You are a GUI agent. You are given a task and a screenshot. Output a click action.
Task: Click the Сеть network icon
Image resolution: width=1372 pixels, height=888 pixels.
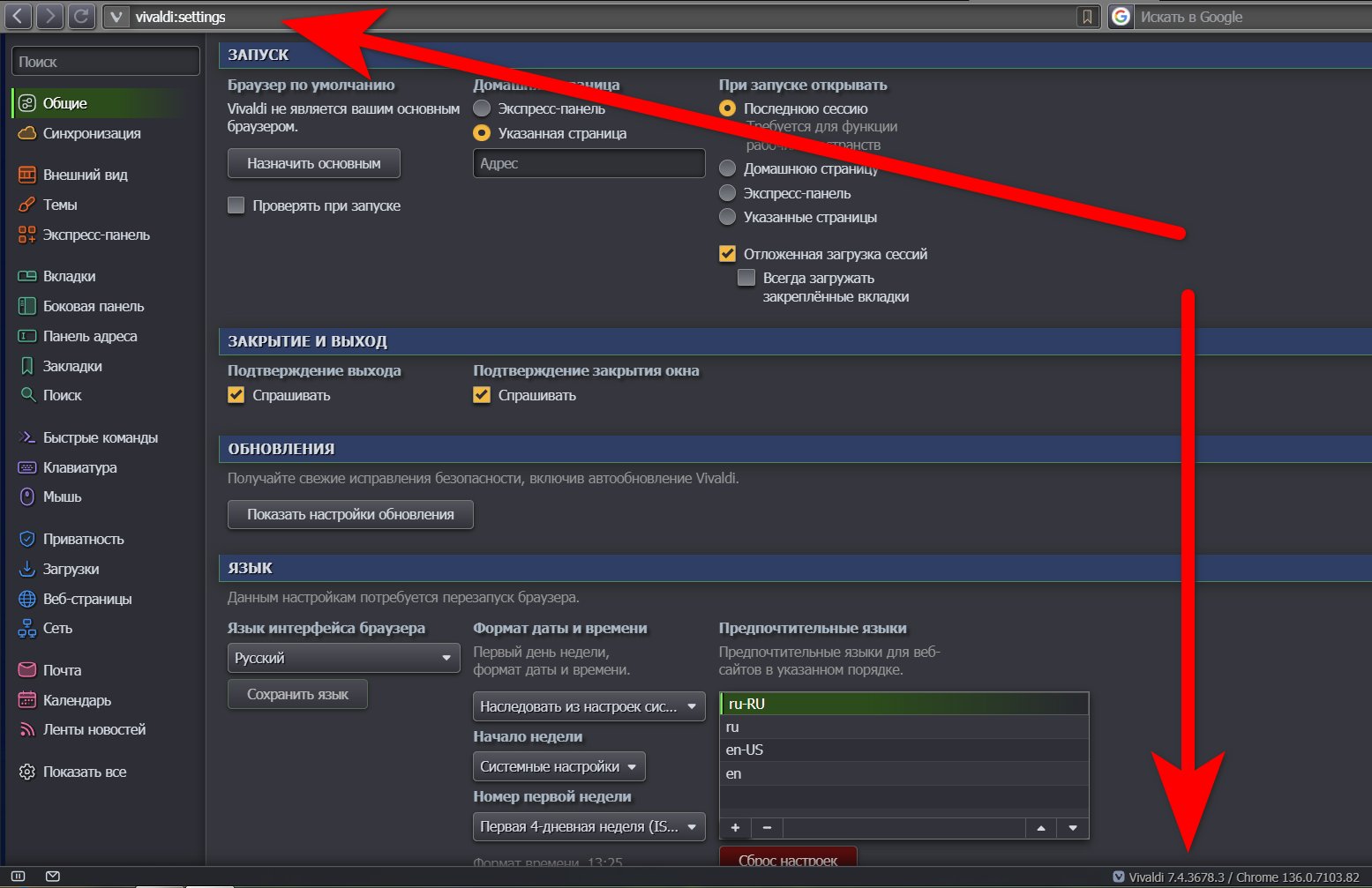point(27,628)
